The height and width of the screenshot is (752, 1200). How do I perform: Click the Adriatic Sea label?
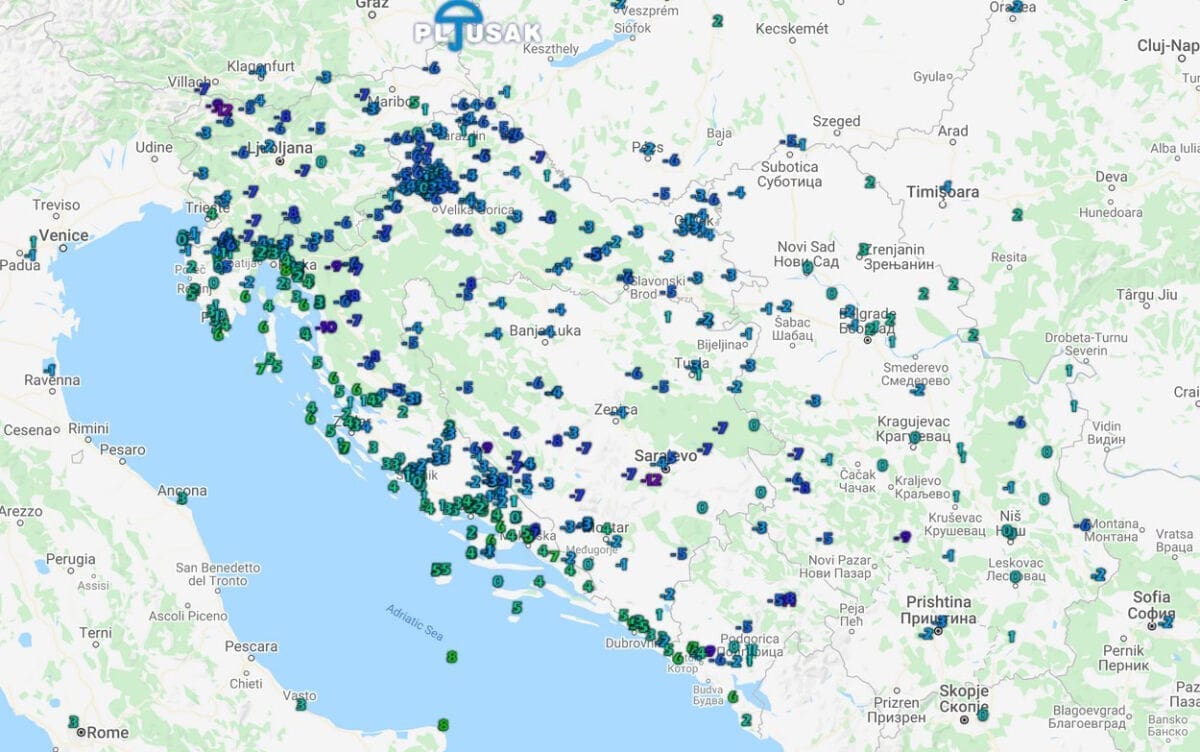pos(415,623)
